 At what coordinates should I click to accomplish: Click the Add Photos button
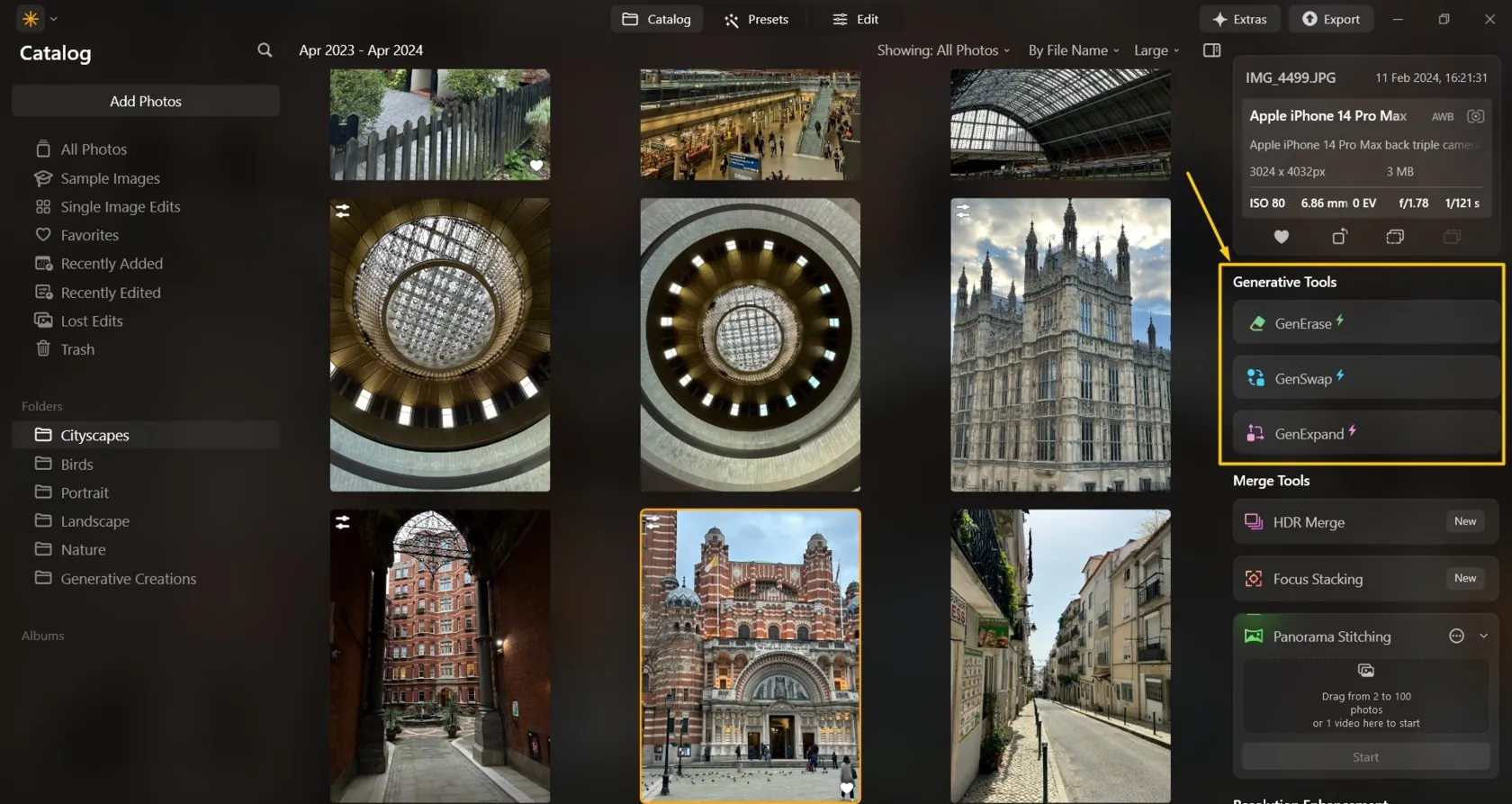coord(146,102)
